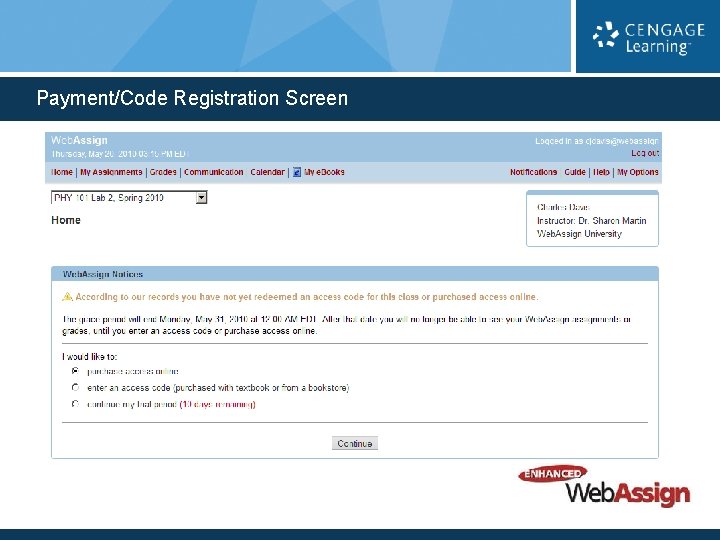Click the WebAssign header title
The image size is (720, 540).
(79, 141)
